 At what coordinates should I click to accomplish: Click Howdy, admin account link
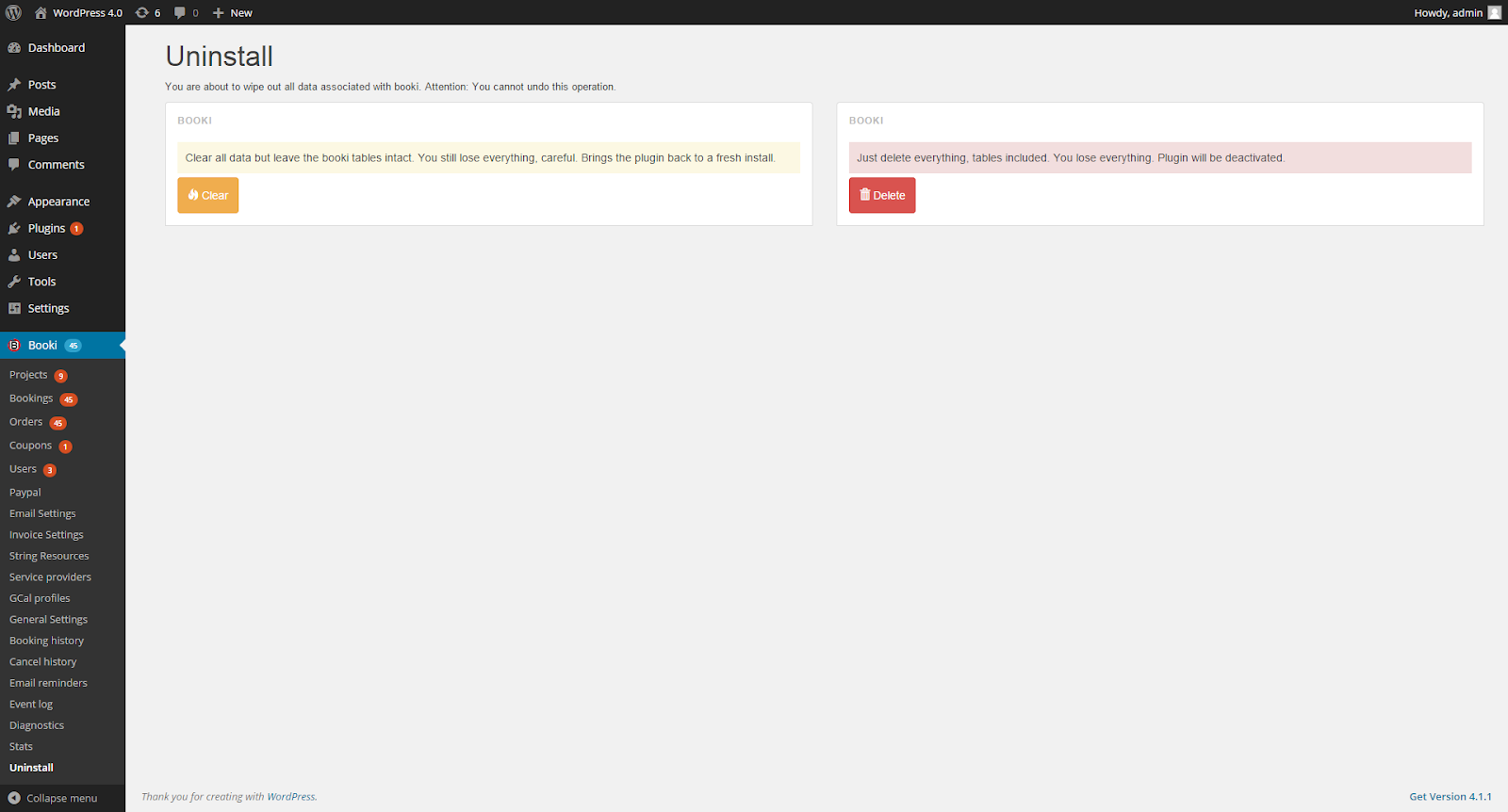1448,12
